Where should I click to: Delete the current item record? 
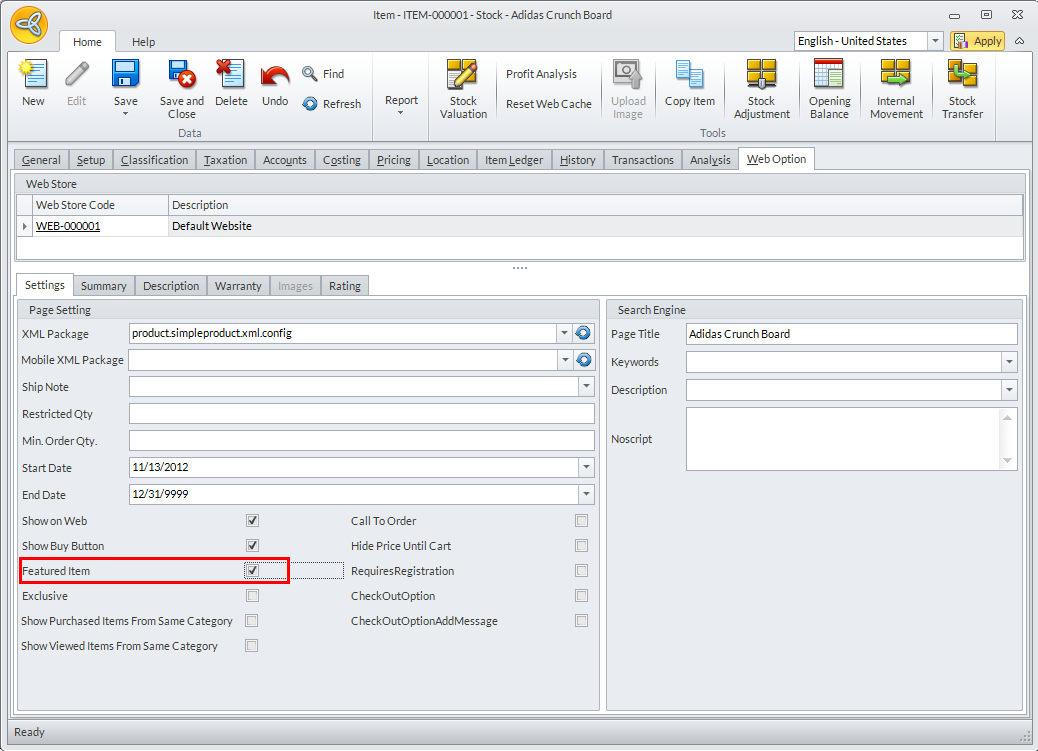pos(231,83)
